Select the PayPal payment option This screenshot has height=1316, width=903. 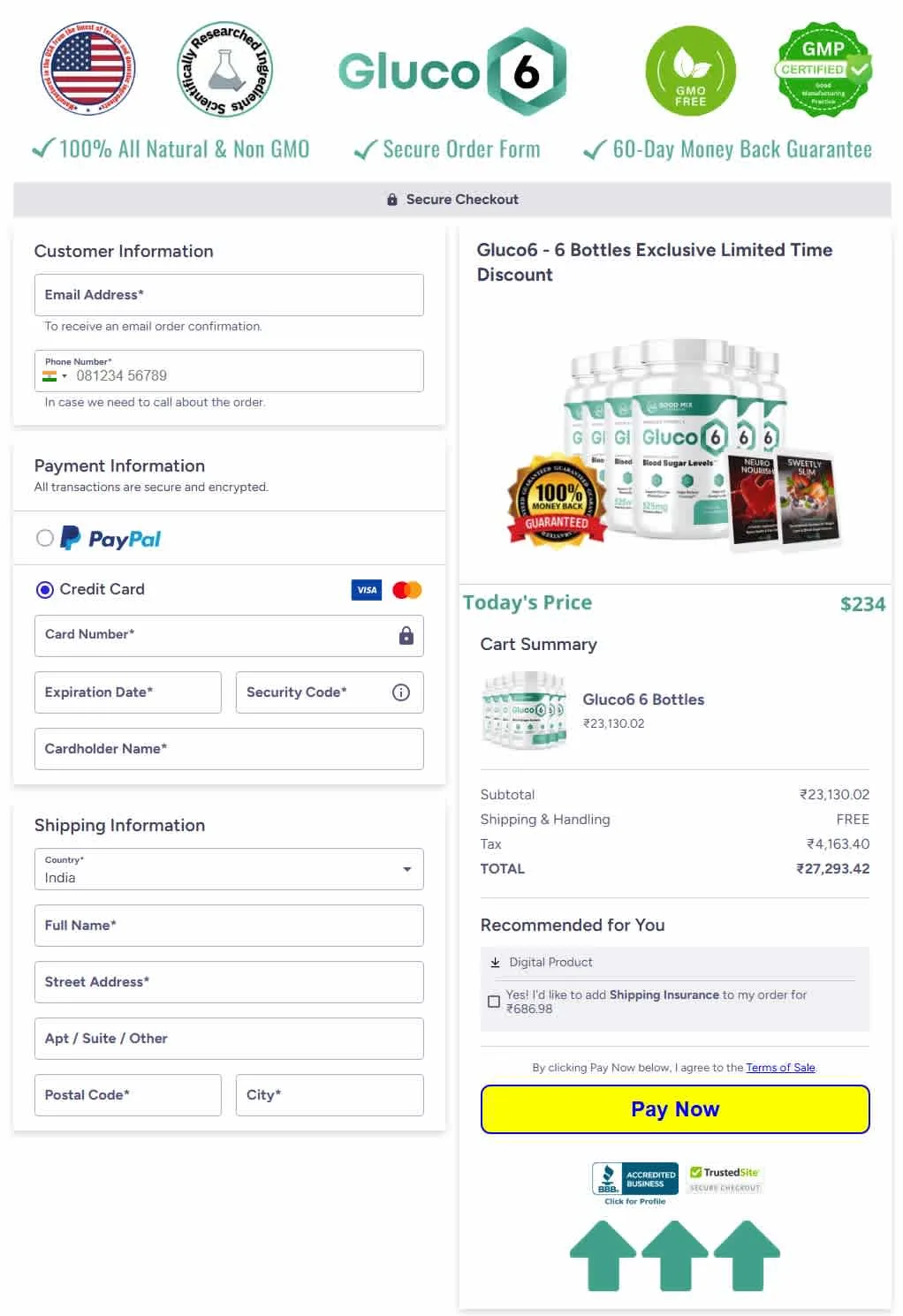point(45,538)
